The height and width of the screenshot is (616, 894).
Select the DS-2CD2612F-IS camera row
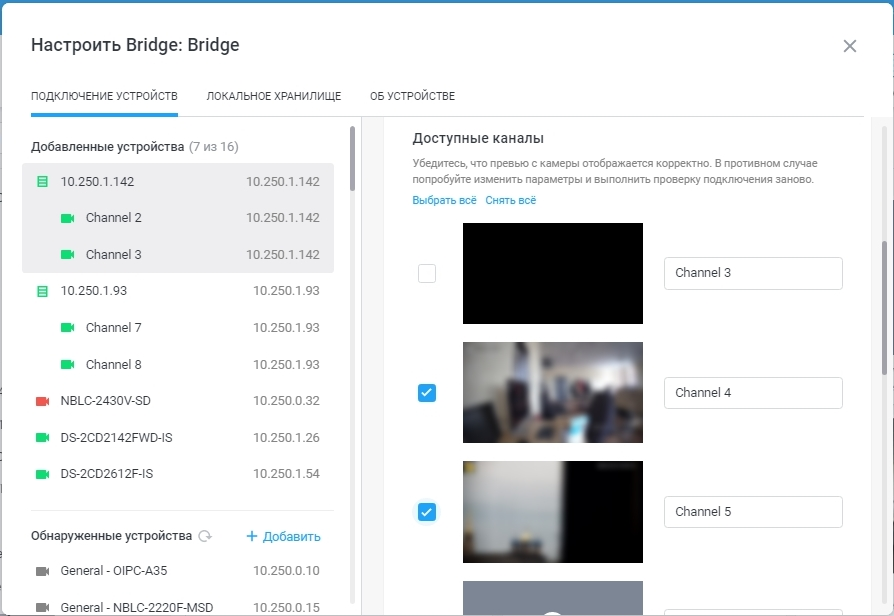178,474
